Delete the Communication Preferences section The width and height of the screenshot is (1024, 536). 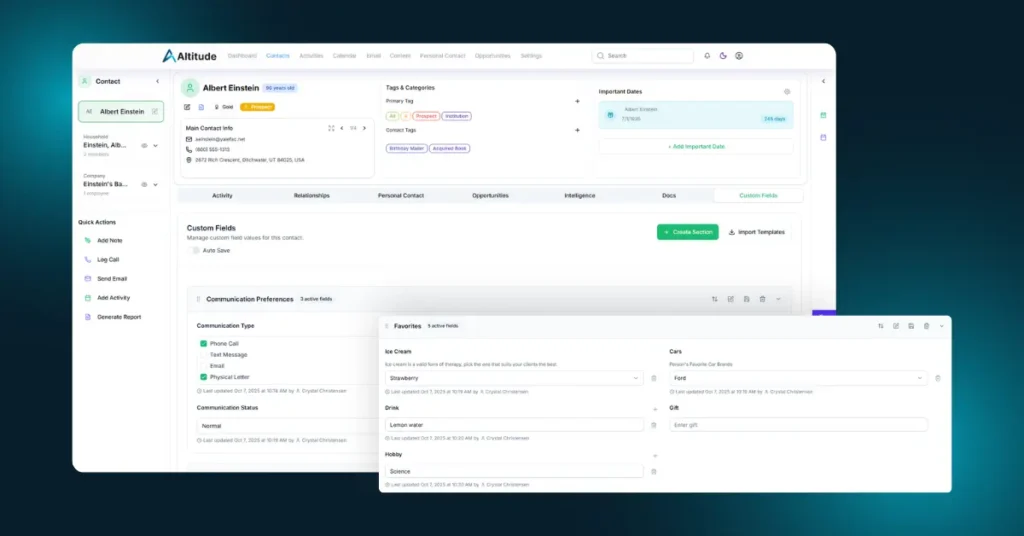coord(762,299)
